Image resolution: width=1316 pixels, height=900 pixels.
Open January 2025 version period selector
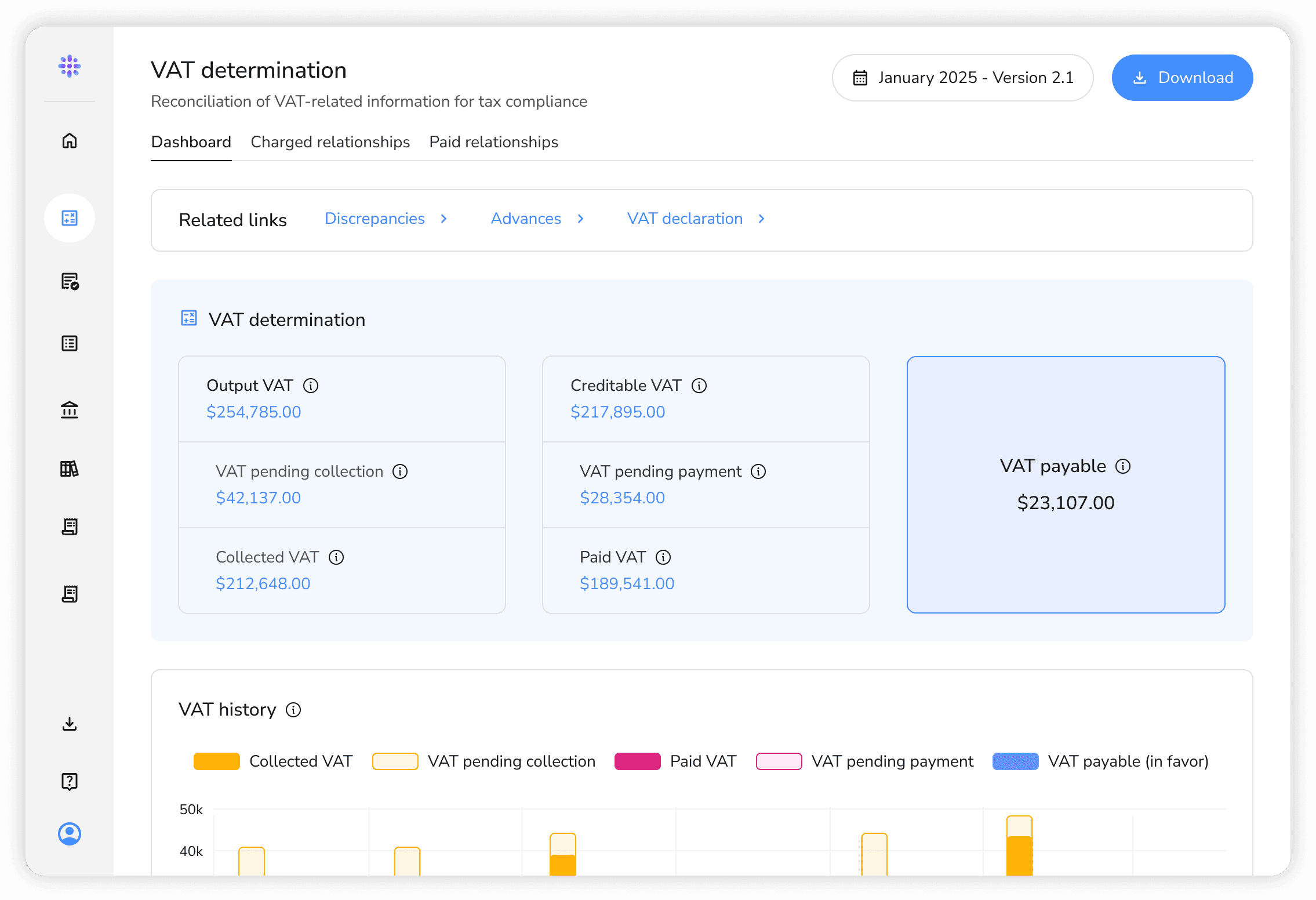tap(962, 78)
